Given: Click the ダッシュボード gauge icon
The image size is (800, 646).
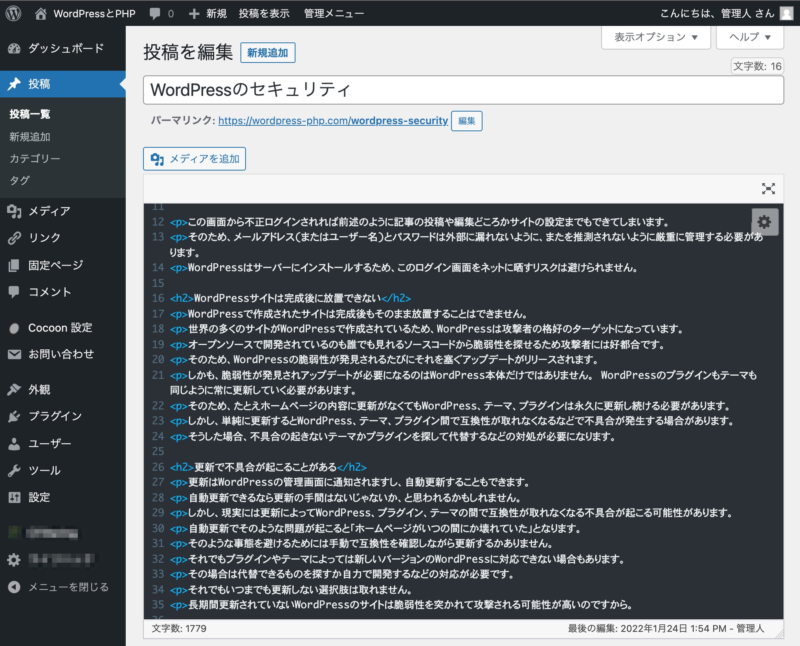Looking at the screenshot, I should point(14,48).
